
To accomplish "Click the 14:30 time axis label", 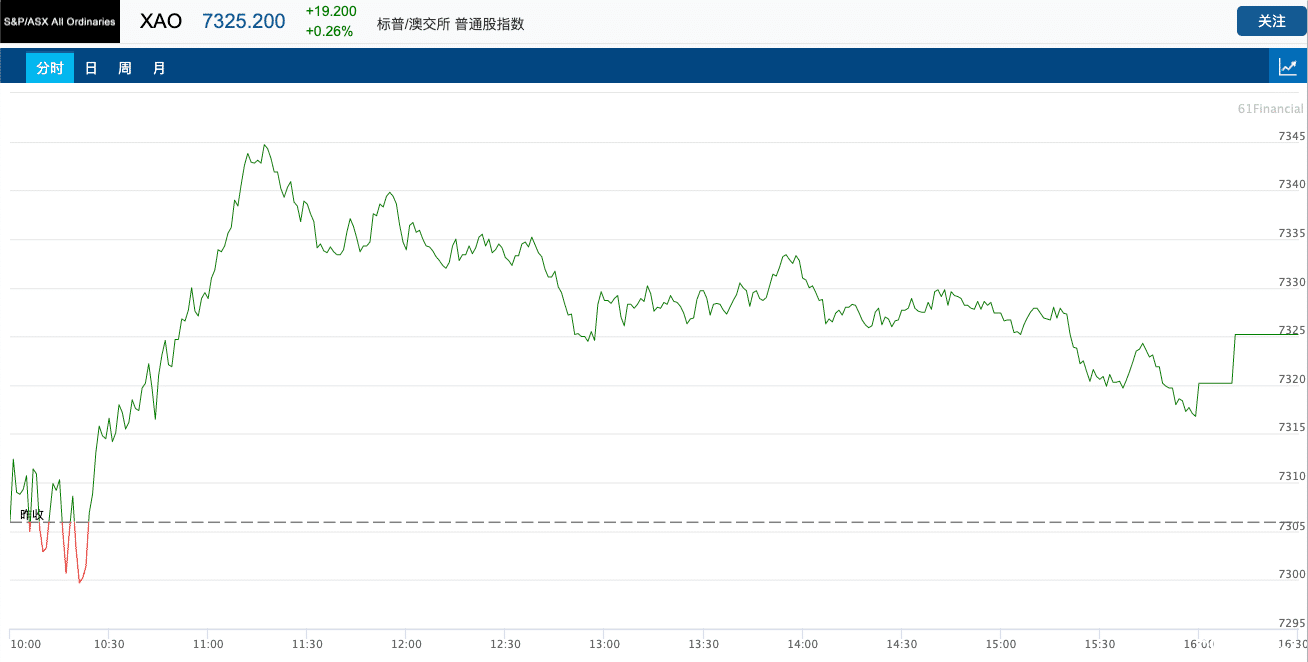I will (x=901, y=644).
